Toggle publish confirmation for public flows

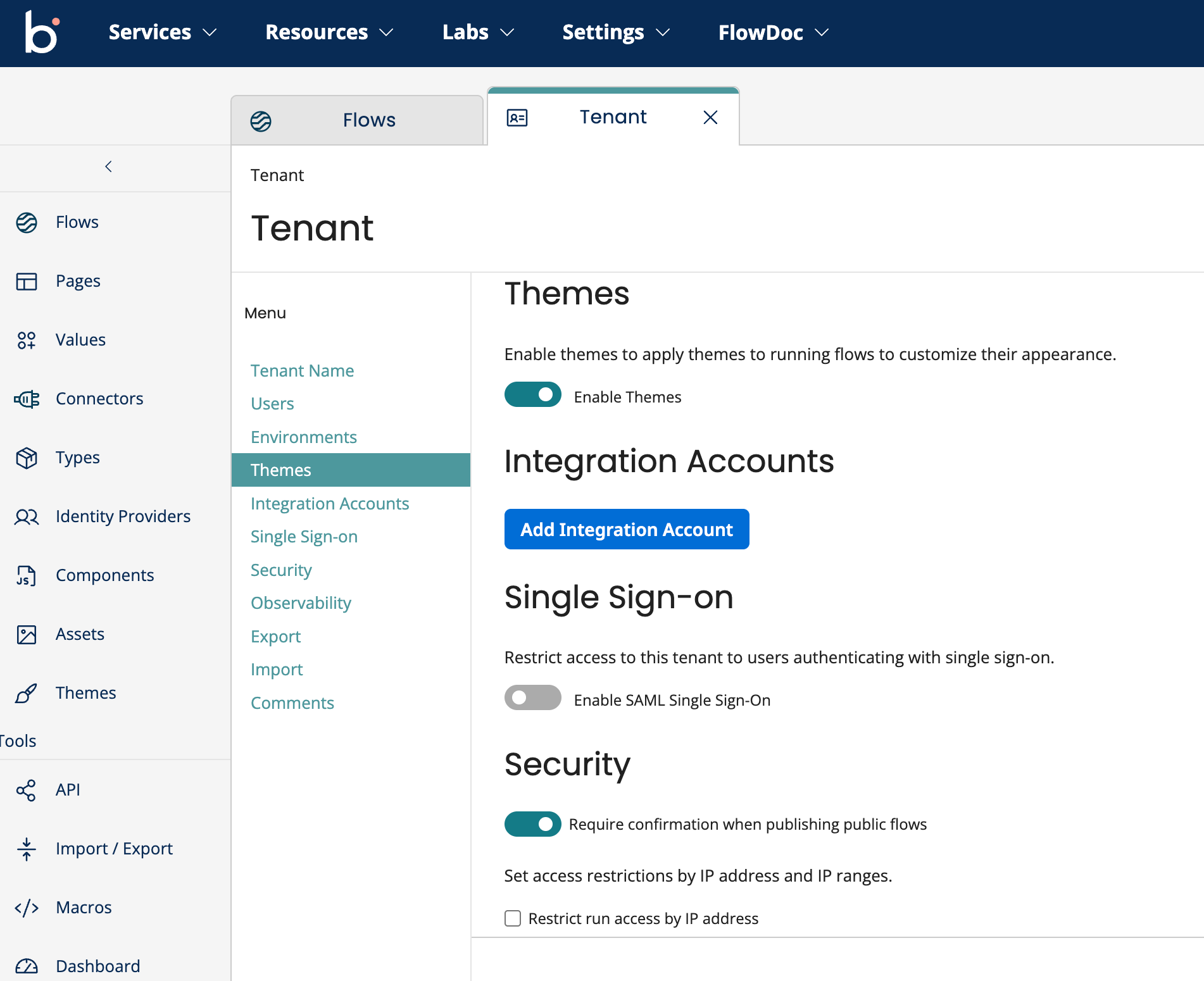pyautogui.click(x=532, y=824)
